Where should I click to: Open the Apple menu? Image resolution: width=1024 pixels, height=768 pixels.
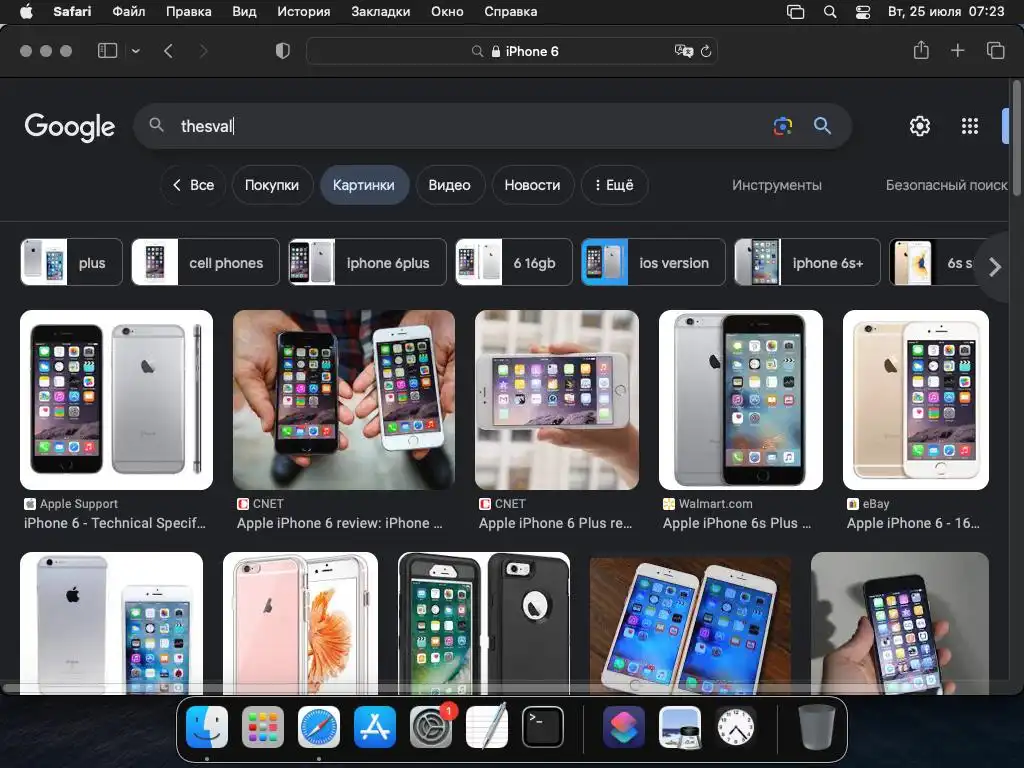(26, 12)
